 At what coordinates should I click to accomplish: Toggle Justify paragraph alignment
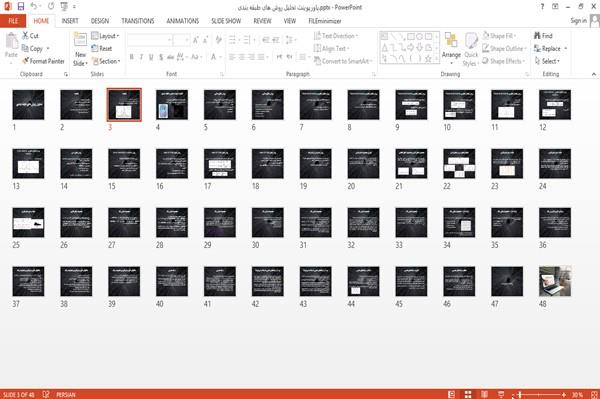click(261, 57)
